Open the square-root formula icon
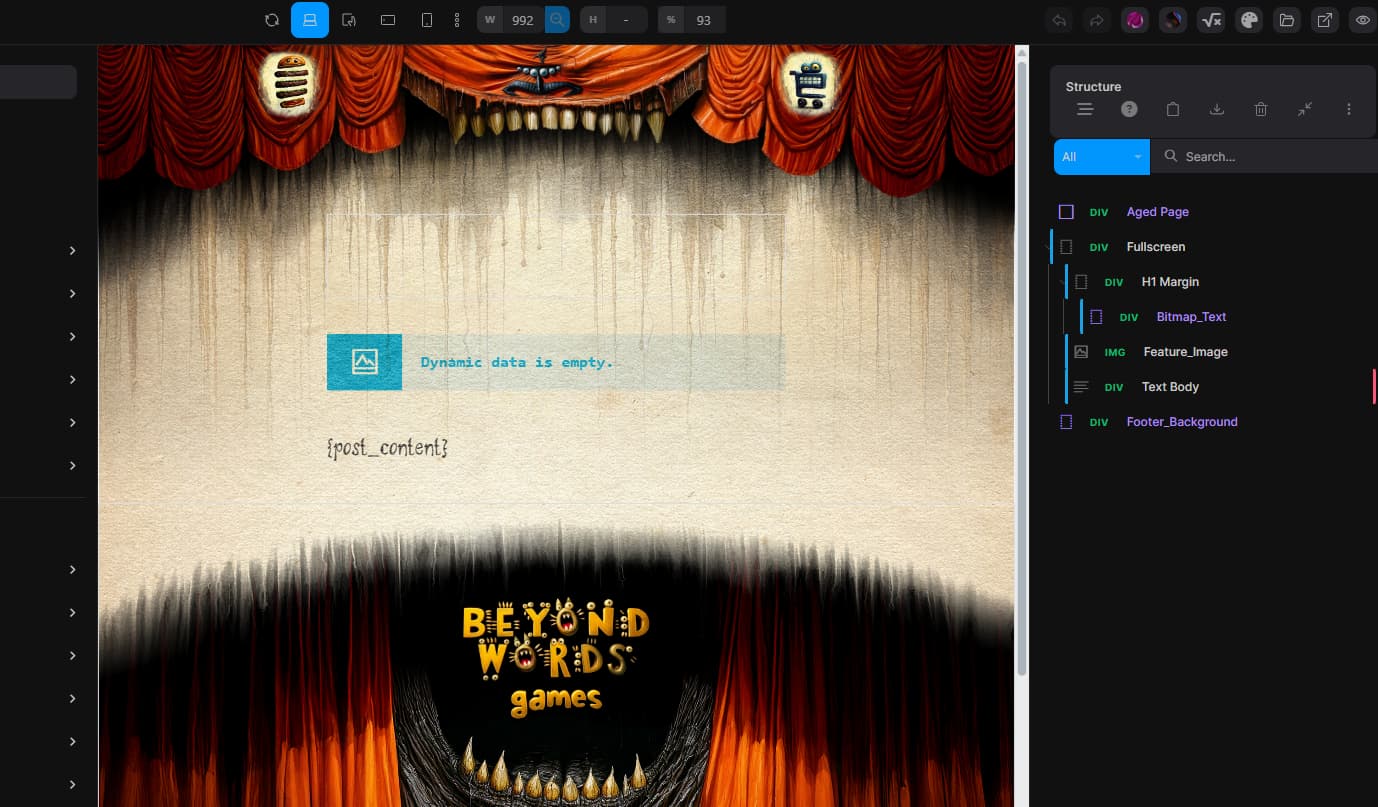Image resolution: width=1378 pixels, height=807 pixels. point(1211,20)
